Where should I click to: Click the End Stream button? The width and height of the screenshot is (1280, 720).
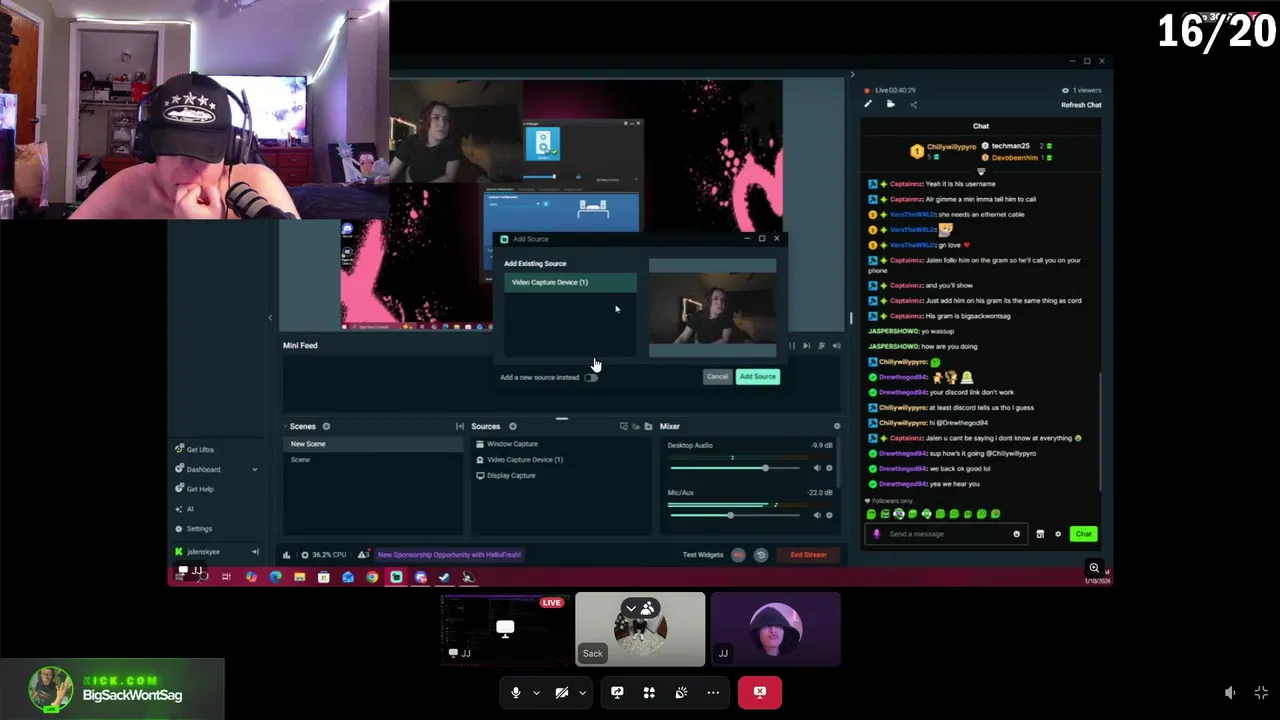808,555
